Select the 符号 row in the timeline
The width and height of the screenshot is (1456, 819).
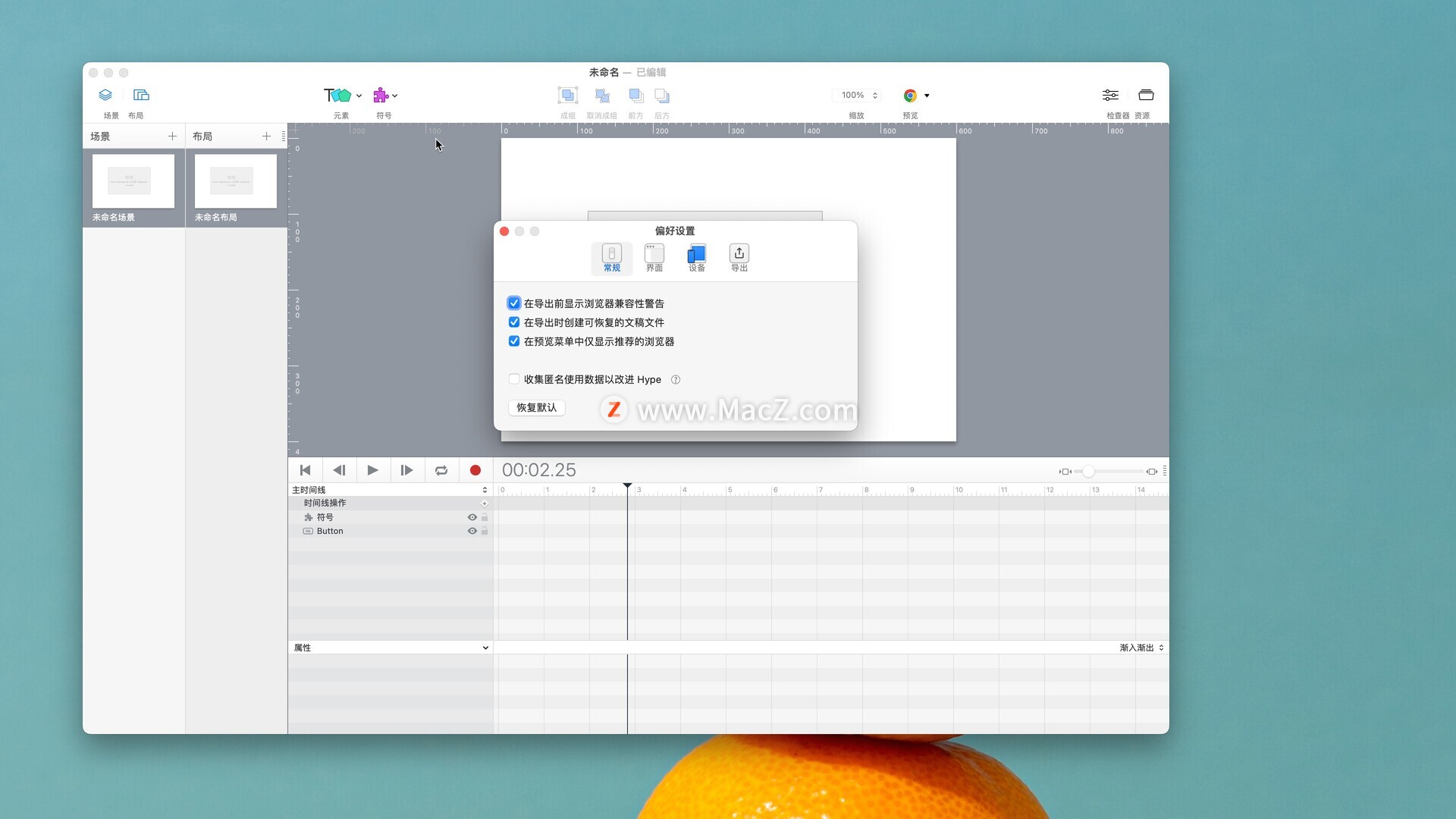(x=391, y=517)
